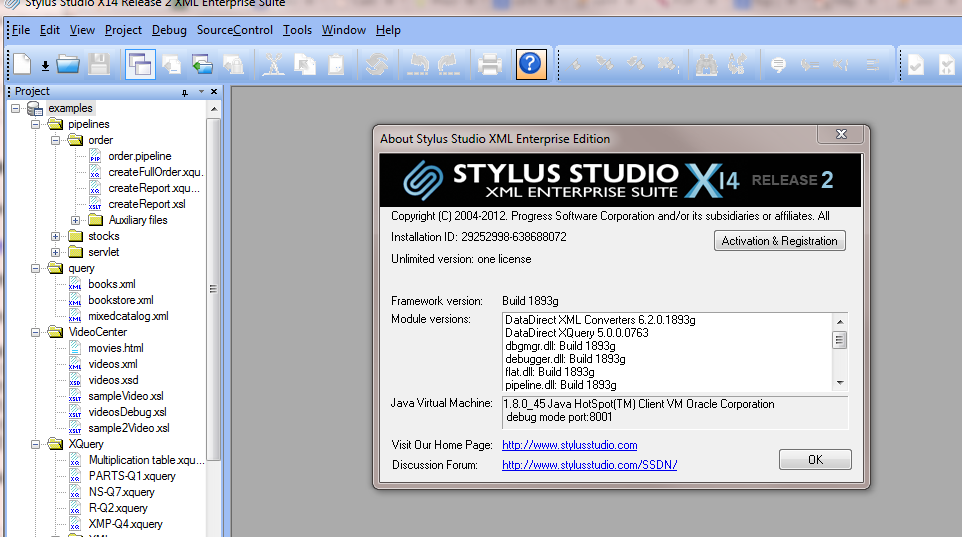Expand the Auxiliary files folder
The height and width of the screenshot is (537, 962).
click(x=75, y=220)
